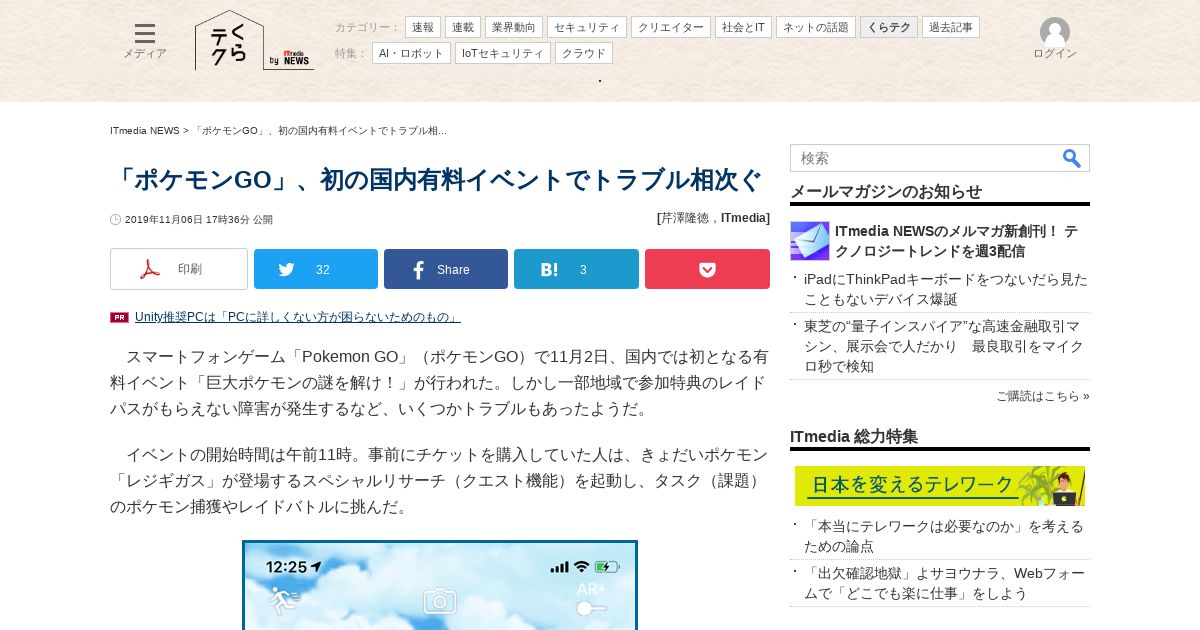Viewport: 1200px width, 630px height.
Task: Click the Pokemon GO screenshot image
Action: tap(440, 585)
